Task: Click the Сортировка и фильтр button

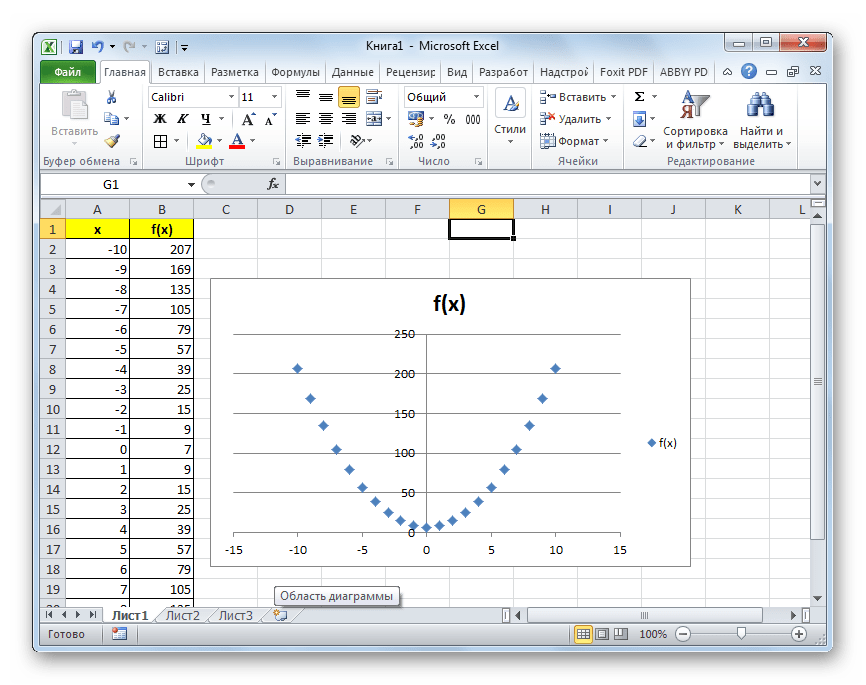Action: point(695,118)
